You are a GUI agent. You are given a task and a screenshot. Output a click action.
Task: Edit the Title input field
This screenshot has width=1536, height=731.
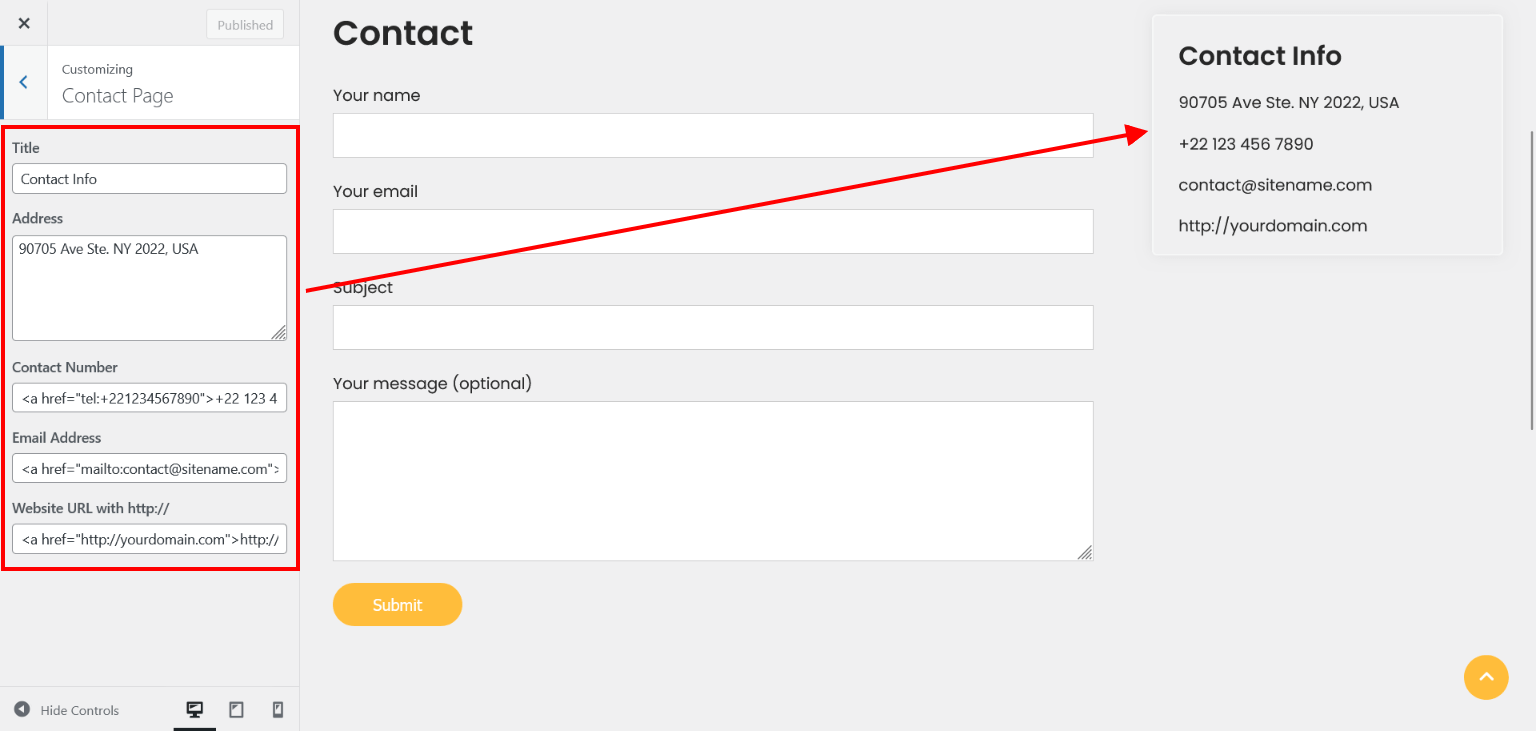pyautogui.click(x=149, y=179)
